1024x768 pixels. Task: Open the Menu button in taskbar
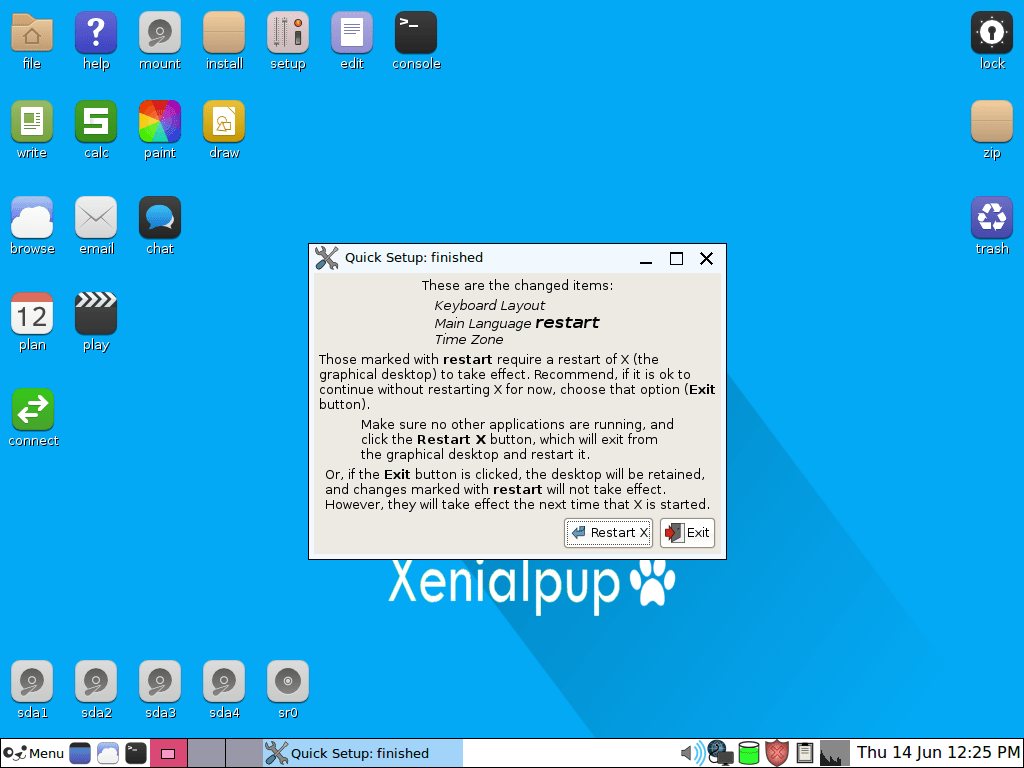click(x=33, y=753)
